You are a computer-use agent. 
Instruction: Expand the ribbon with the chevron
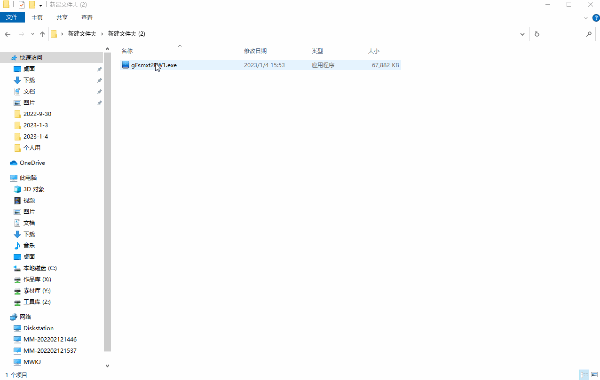(x=586, y=18)
